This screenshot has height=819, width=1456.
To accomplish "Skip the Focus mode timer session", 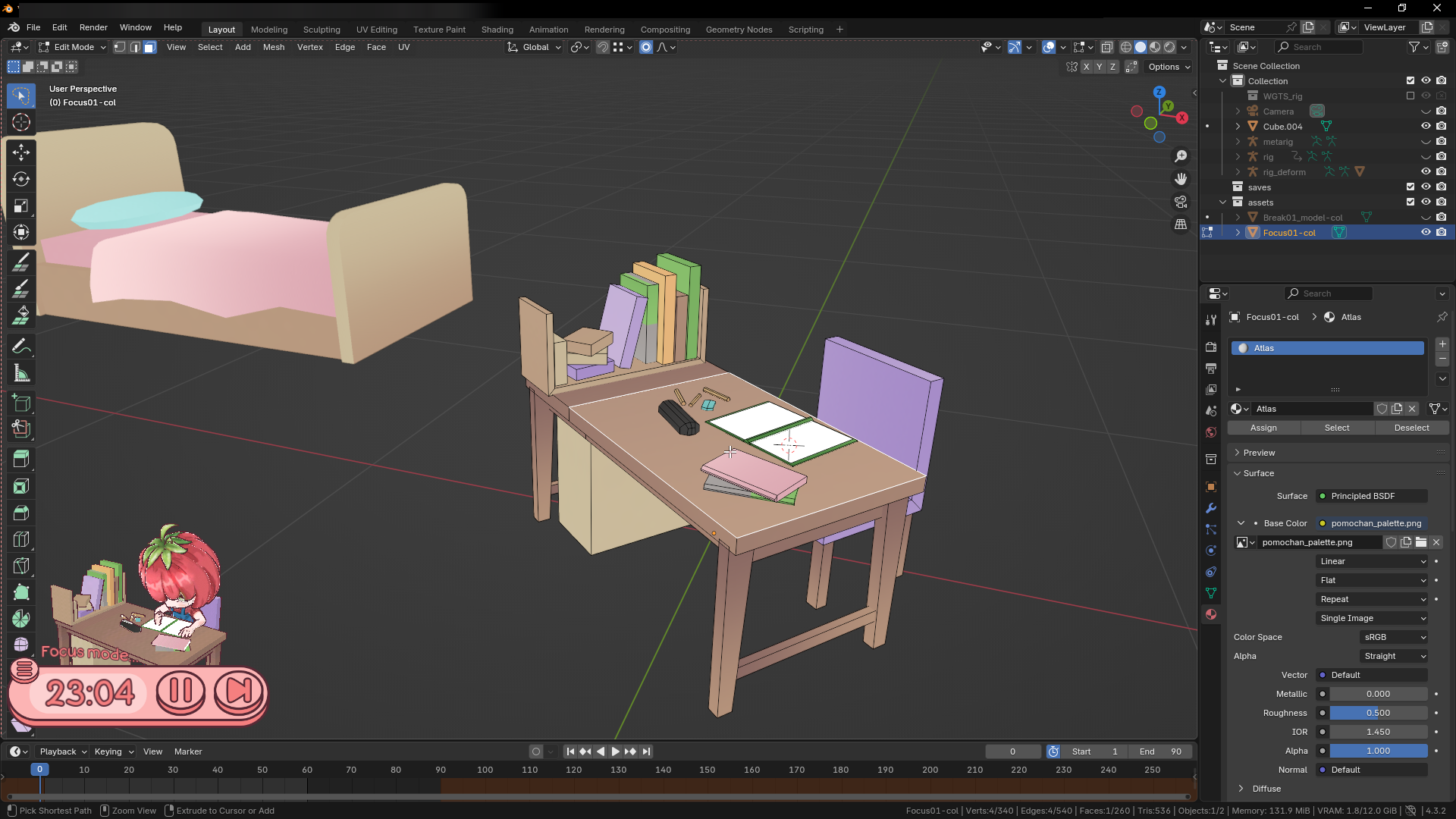I will coord(238,691).
